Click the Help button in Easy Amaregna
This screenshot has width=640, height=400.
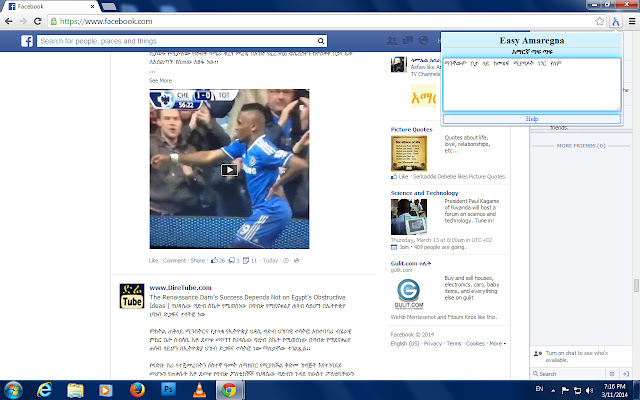coord(532,119)
